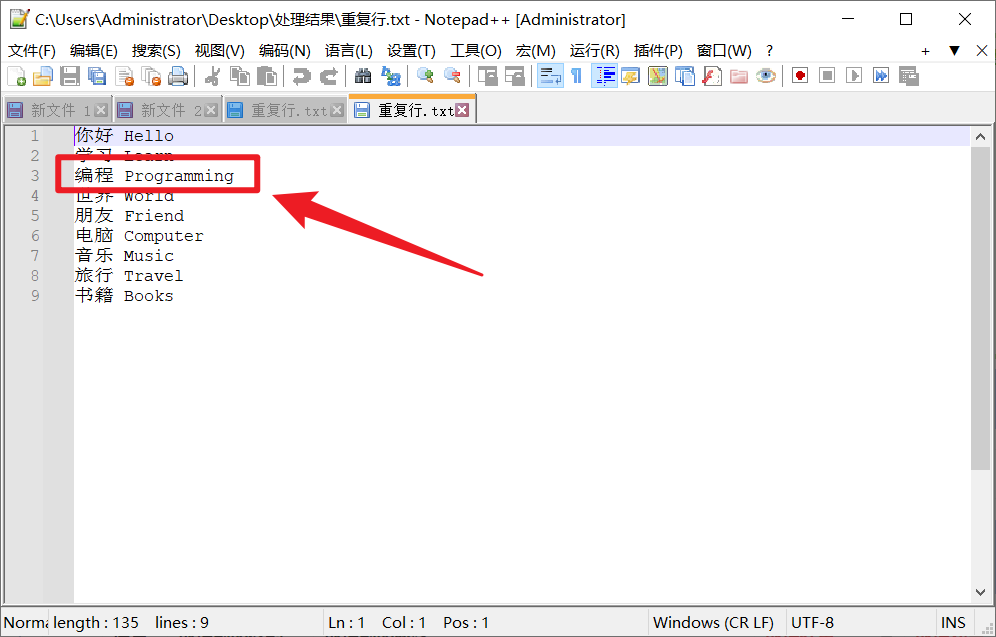
Task: Play back recorded macro icon
Action: tap(854, 76)
